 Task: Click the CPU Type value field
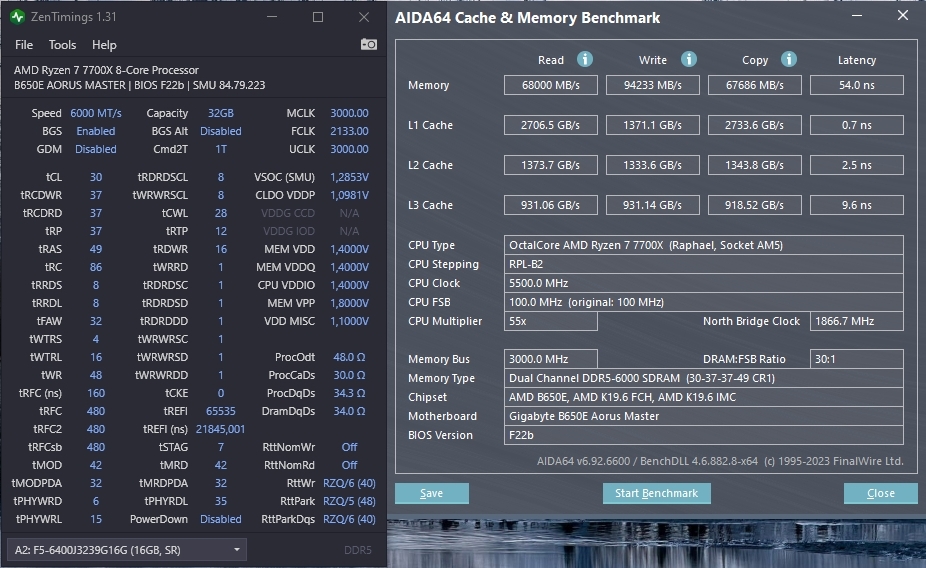[x=704, y=245]
